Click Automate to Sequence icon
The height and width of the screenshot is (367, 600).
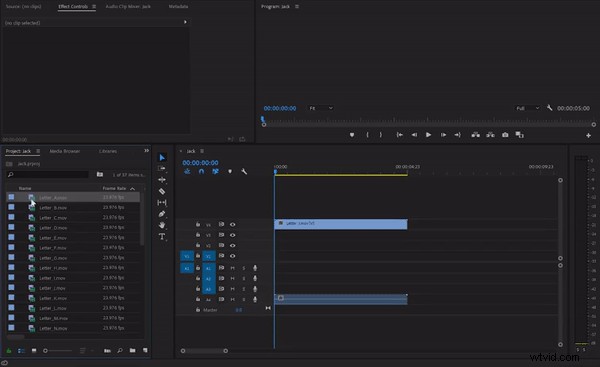click(x=107, y=351)
